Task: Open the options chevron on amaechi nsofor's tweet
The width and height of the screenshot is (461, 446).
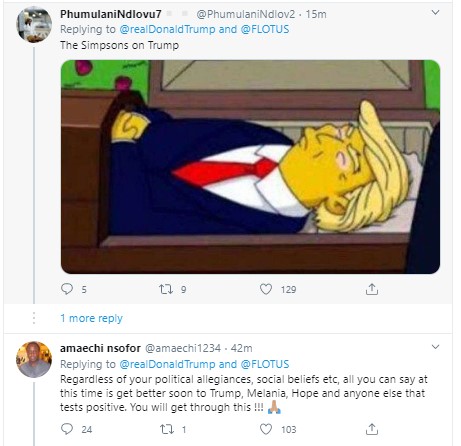Action: (x=435, y=347)
